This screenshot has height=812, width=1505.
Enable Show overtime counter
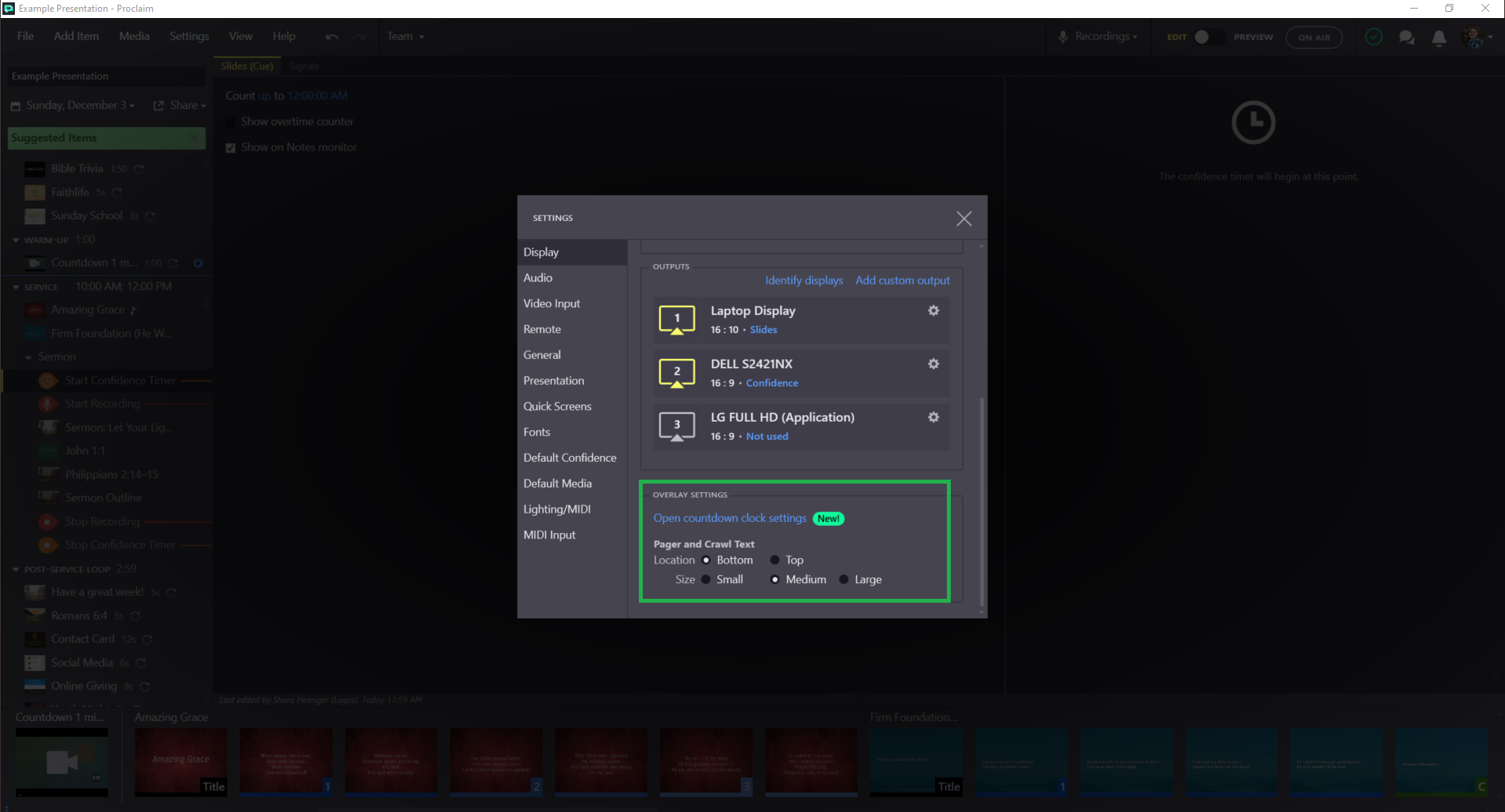click(230, 121)
